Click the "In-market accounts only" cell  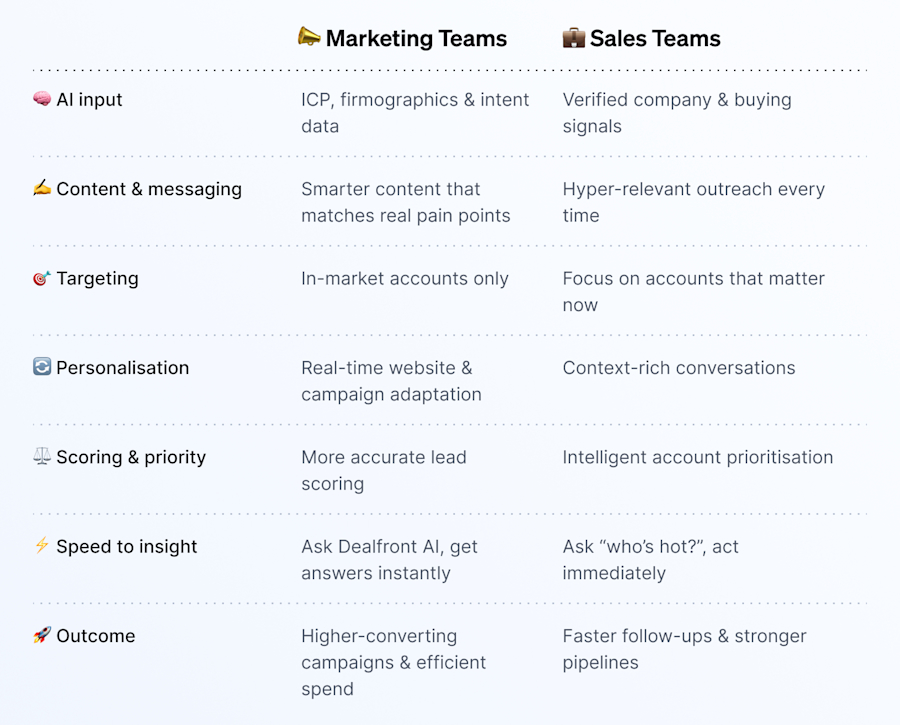(405, 278)
